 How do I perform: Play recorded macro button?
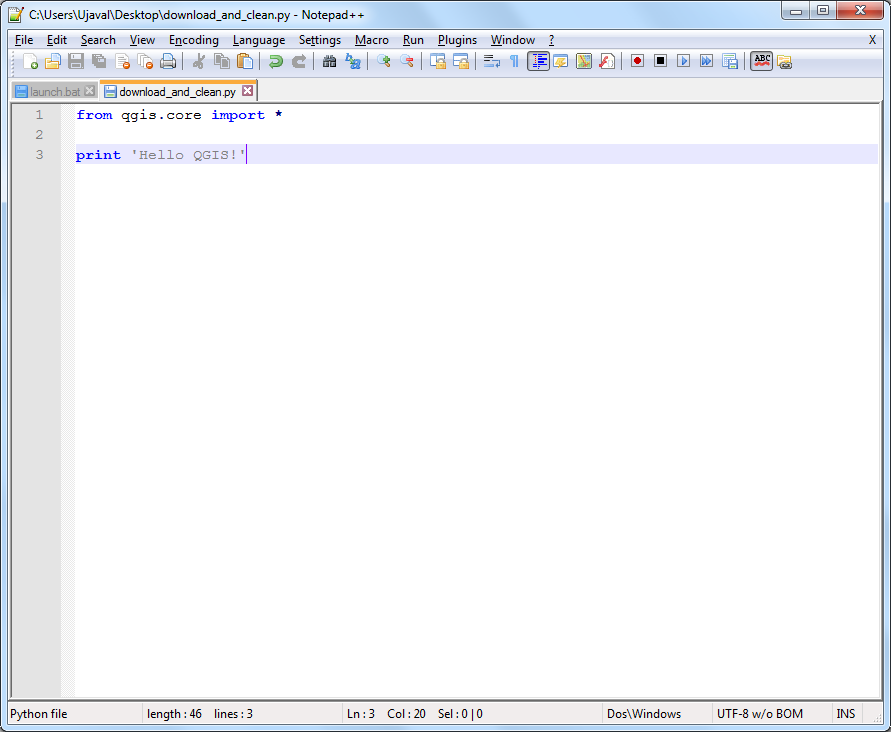(x=683, y=61)
